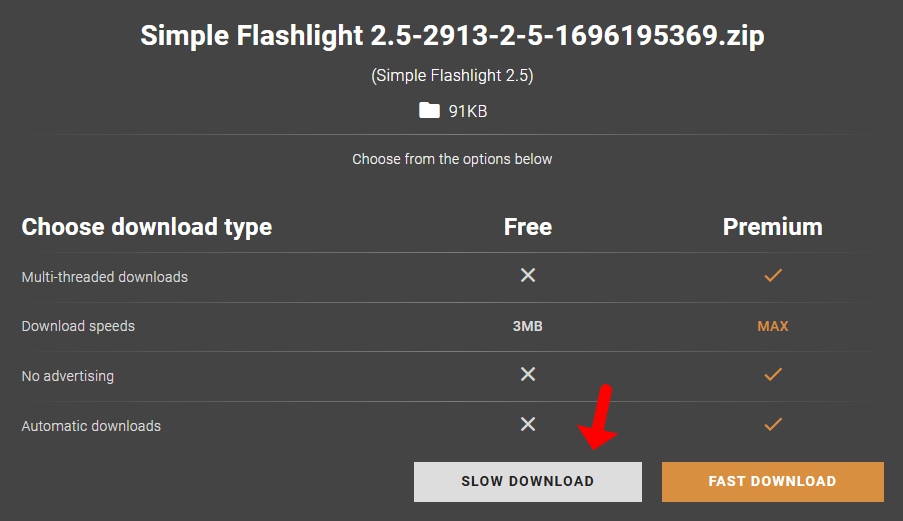This screenshot has height=521, width=903.
Task: Click the red arrow pointing at Slow Download
Action: [x=601, y=419]
